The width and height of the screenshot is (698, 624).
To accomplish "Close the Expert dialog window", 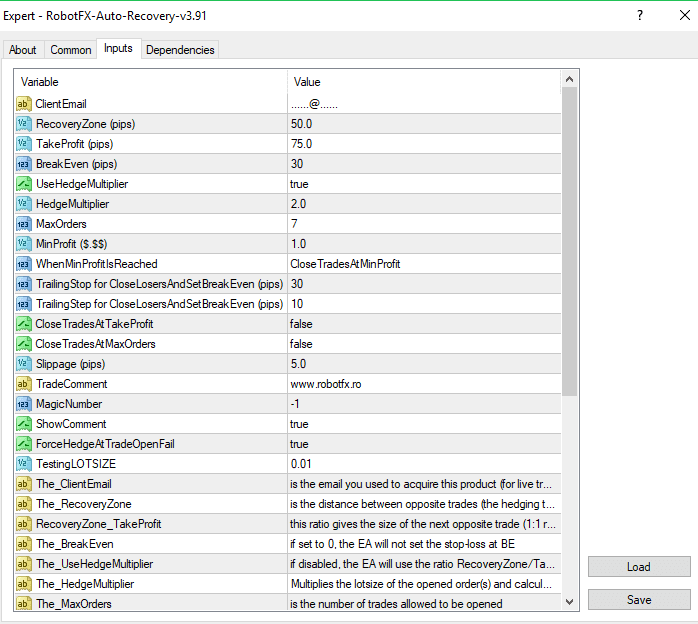I will coord(685,16).
